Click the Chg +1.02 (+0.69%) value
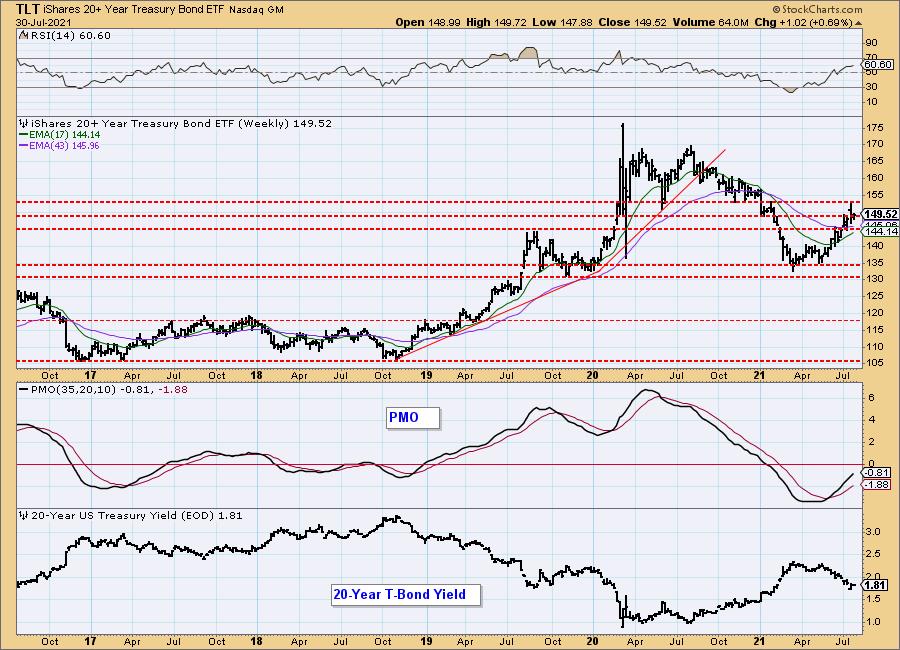This screenshot has height=650, width=900. pyautogui.click(x=803, y=22)
